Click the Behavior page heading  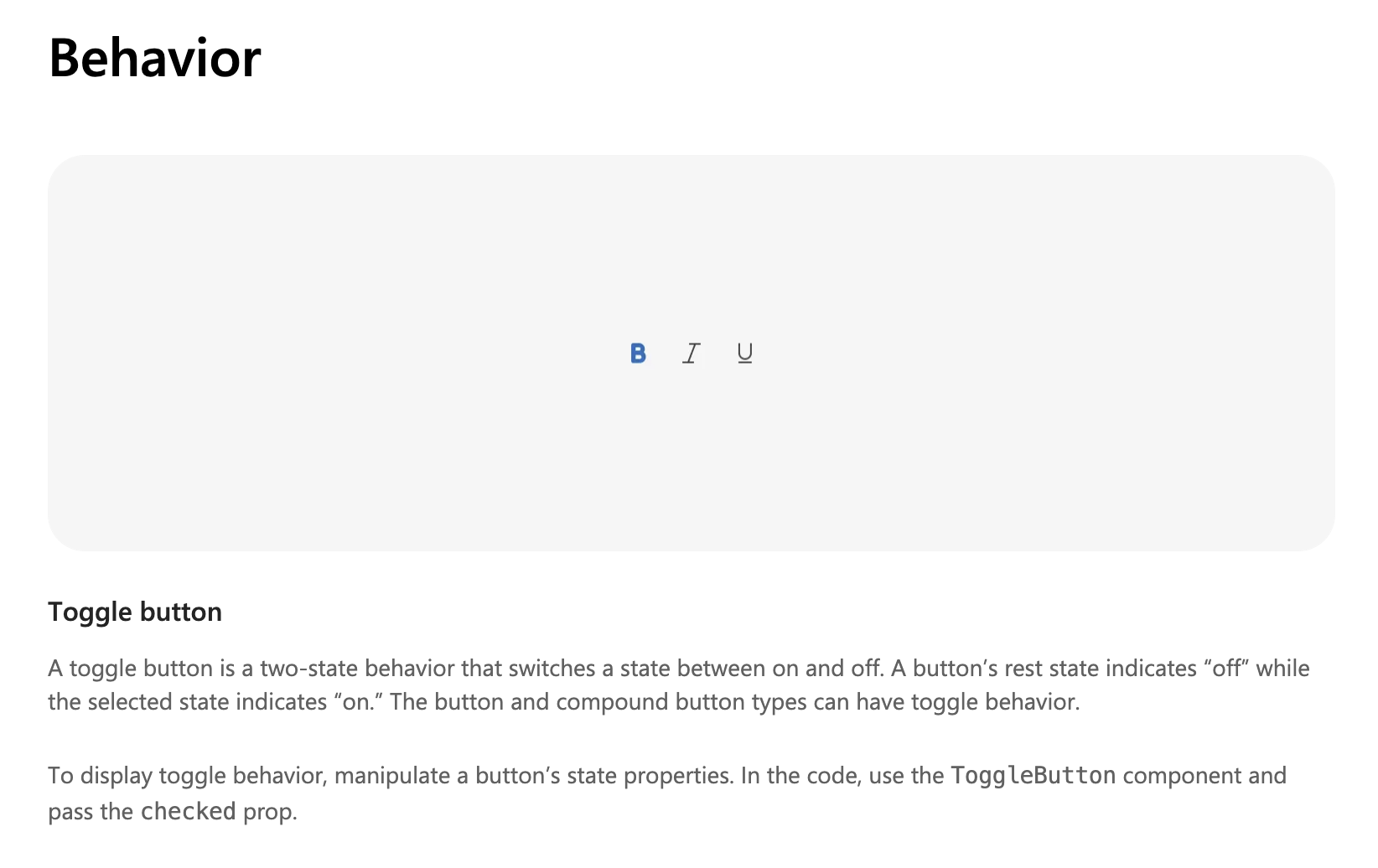point(155,58)
